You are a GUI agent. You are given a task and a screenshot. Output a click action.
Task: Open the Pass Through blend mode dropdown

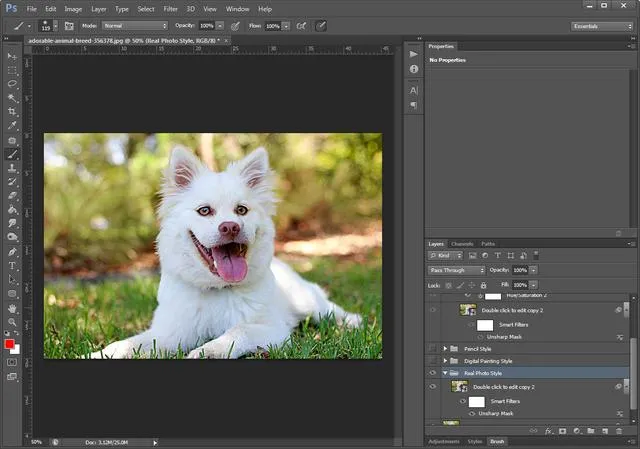coord(456,270)
